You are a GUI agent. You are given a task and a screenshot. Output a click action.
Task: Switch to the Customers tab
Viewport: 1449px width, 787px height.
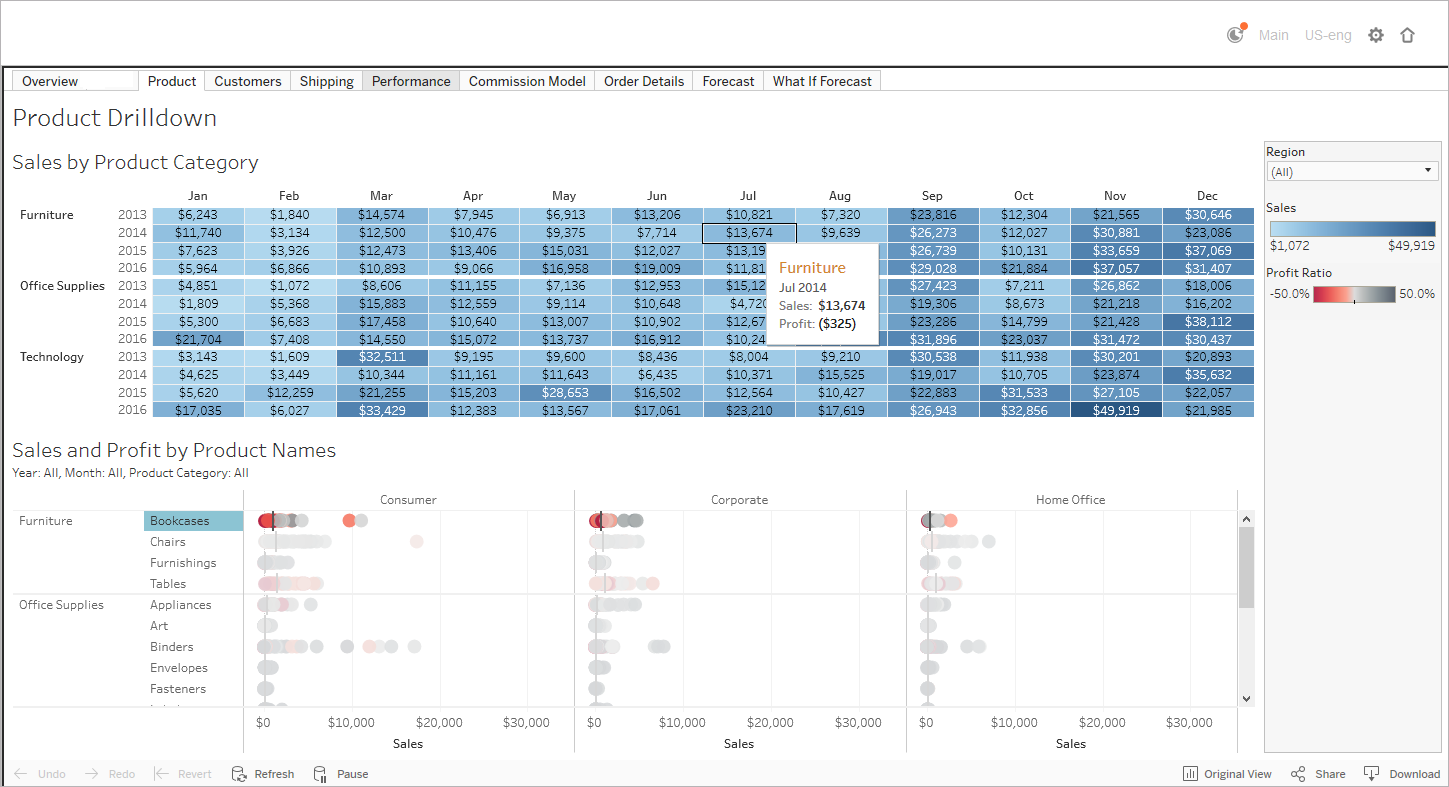(247, 81)
